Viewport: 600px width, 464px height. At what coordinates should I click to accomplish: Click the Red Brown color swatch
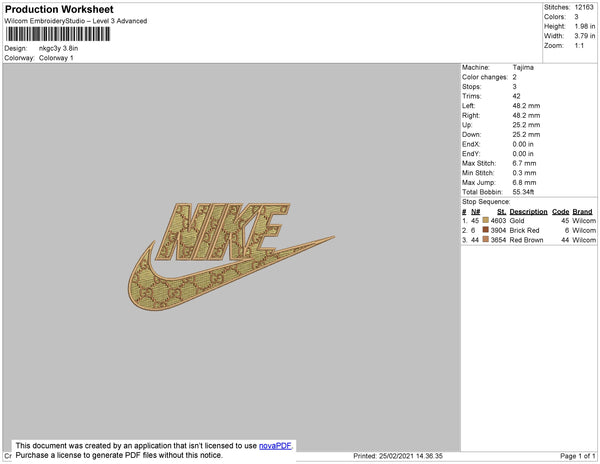tap(486, 239)
